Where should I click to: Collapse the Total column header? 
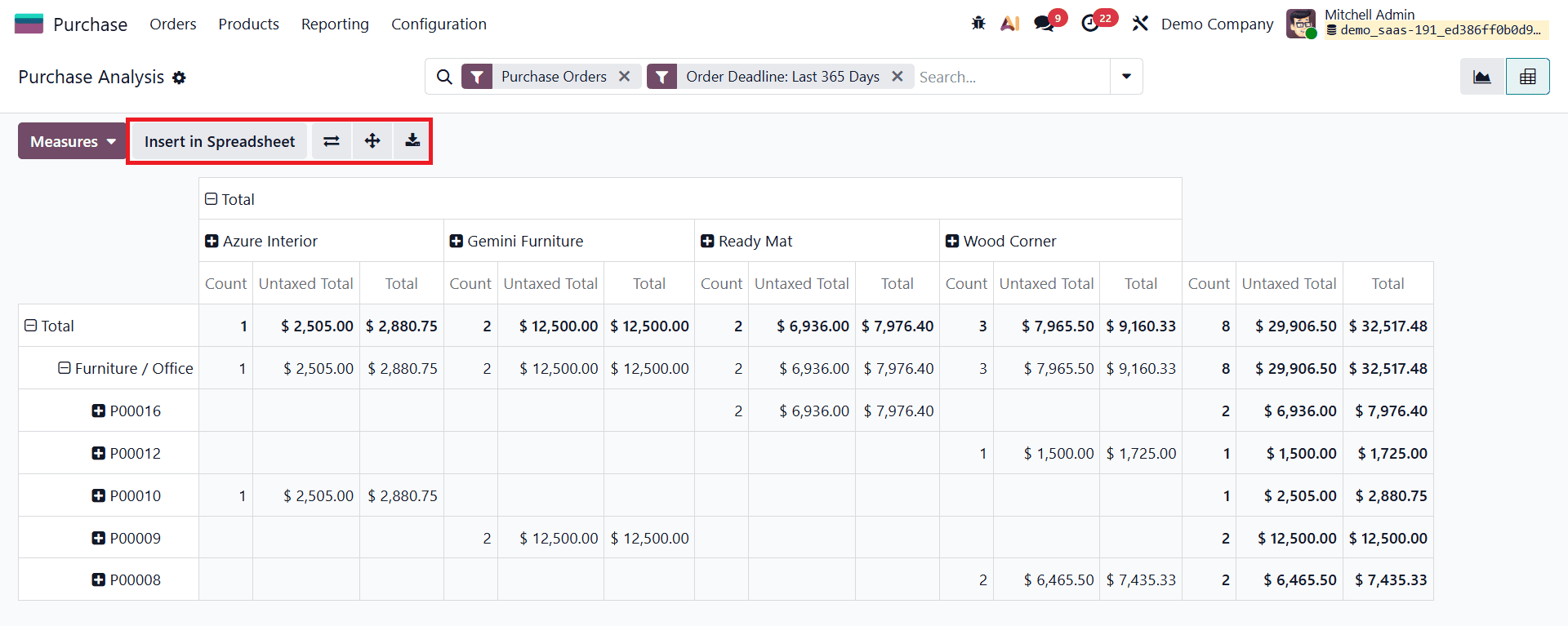[211, 199]
